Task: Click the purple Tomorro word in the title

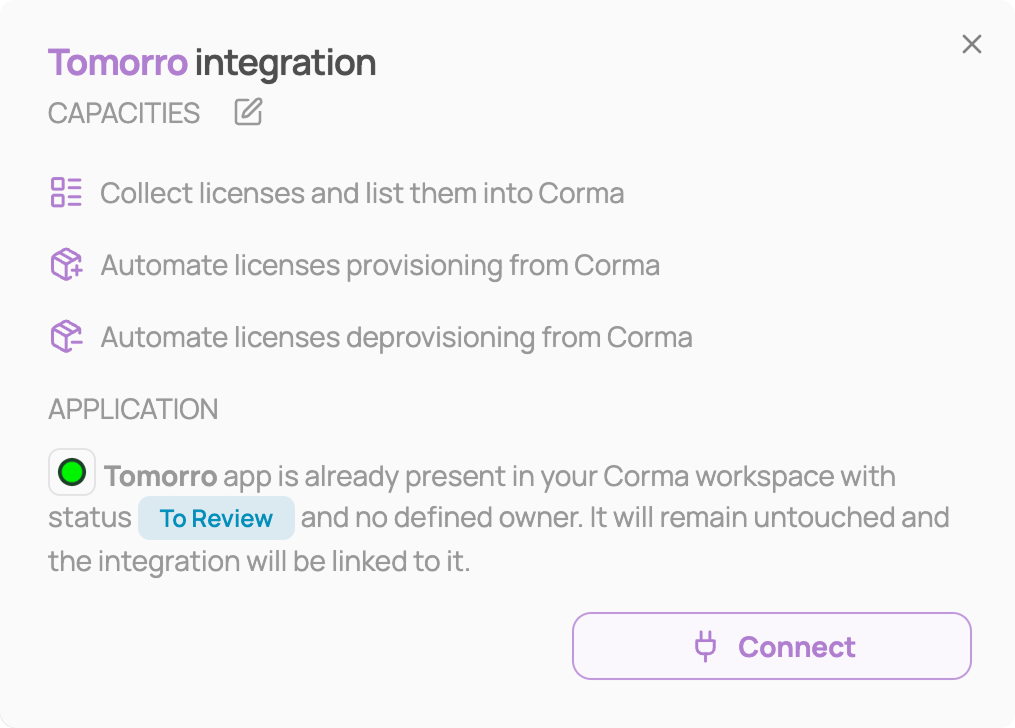Action: point(118,63)
